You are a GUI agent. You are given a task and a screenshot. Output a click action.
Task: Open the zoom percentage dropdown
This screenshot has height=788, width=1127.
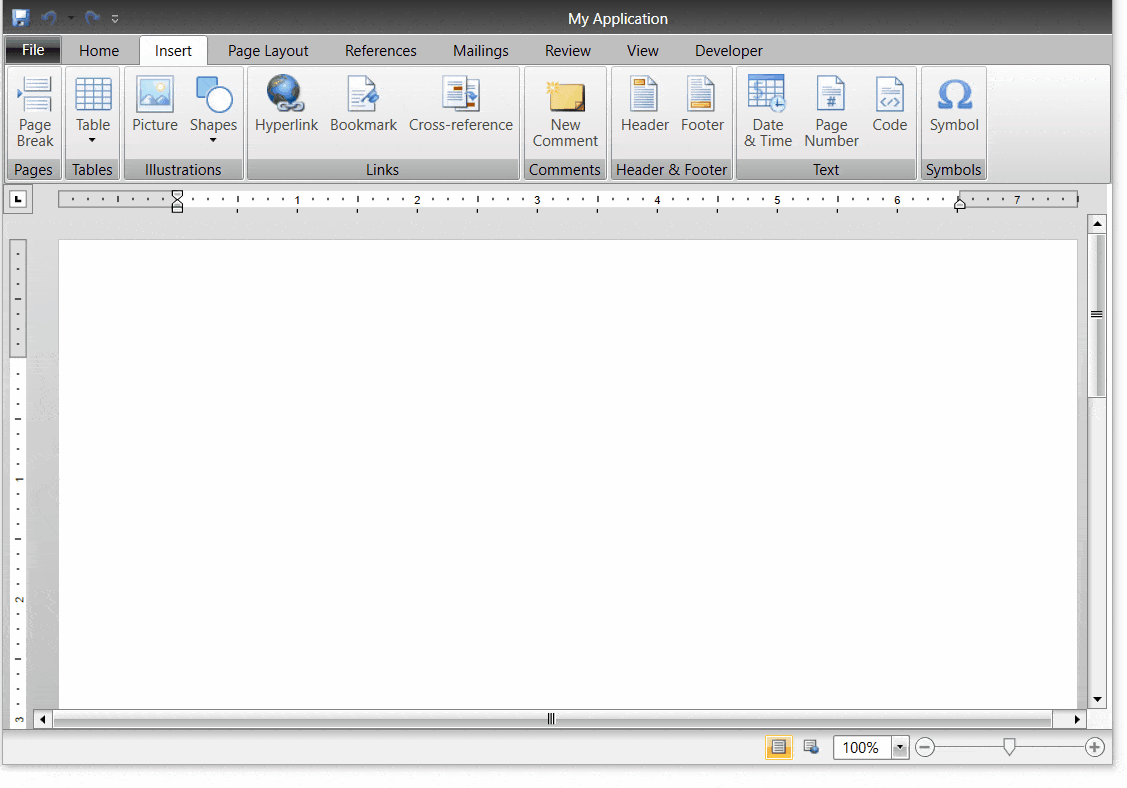(898, 746)
